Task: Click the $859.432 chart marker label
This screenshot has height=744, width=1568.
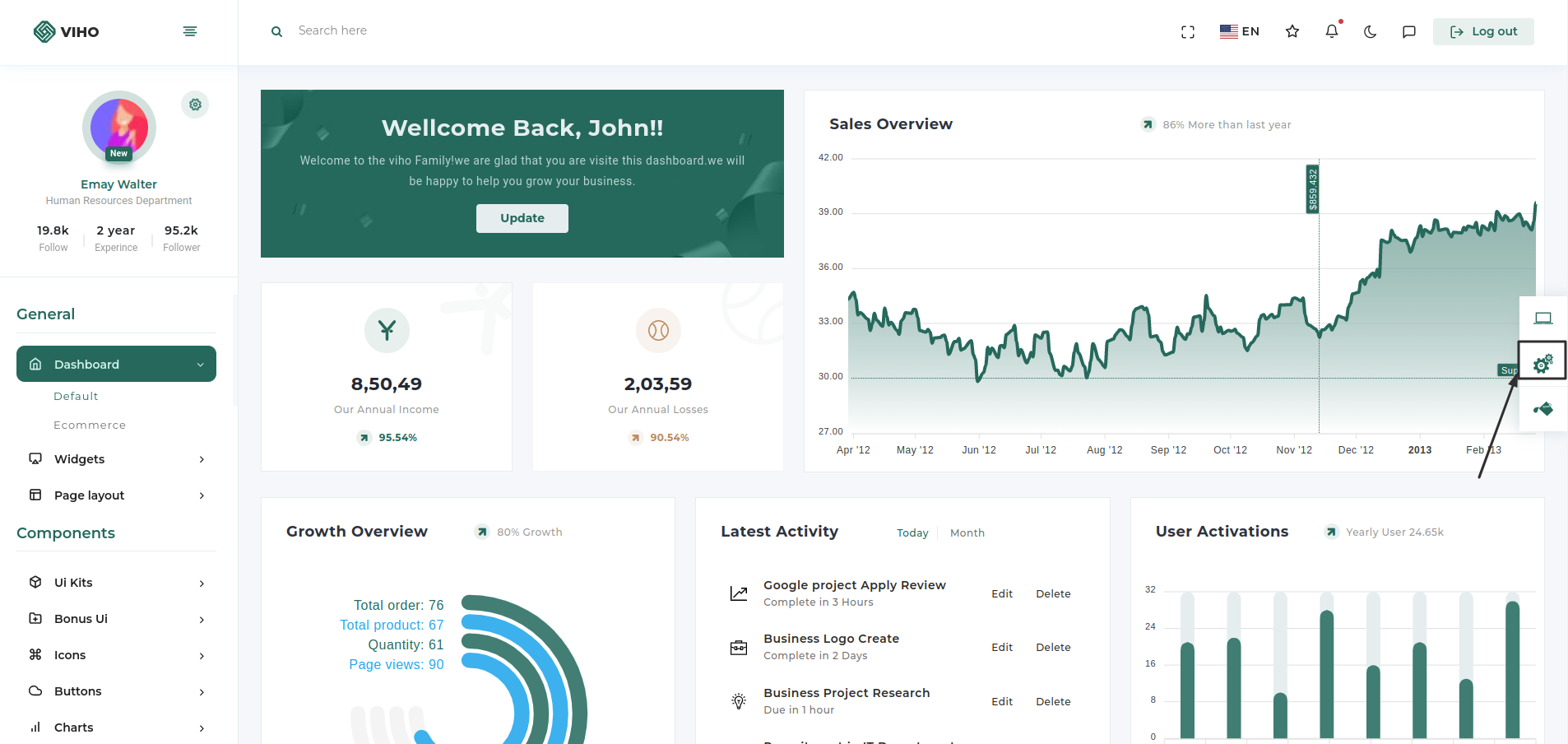Action: pos(1312,189)
